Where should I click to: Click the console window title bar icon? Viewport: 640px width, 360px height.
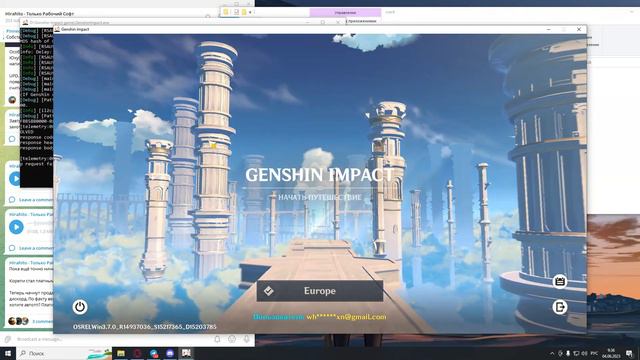[x=25, y=23]
